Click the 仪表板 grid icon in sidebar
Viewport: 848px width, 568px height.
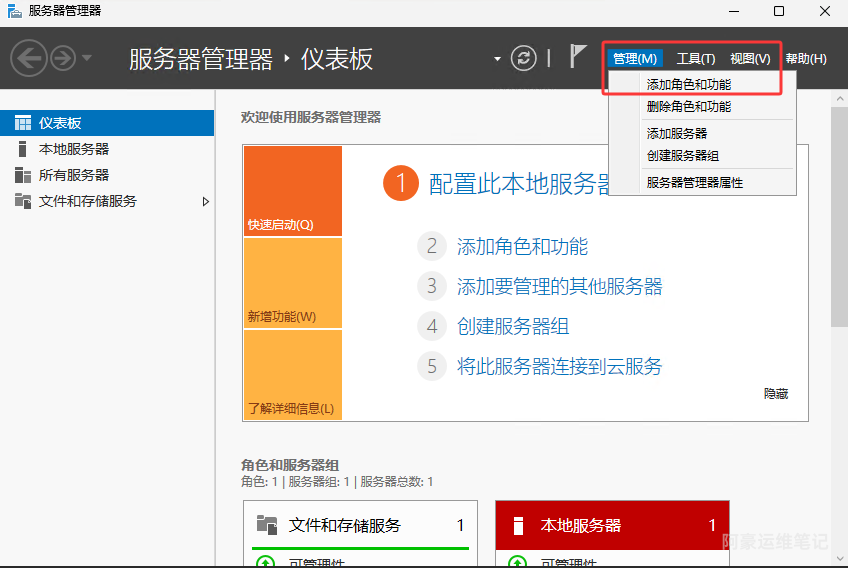23,123
